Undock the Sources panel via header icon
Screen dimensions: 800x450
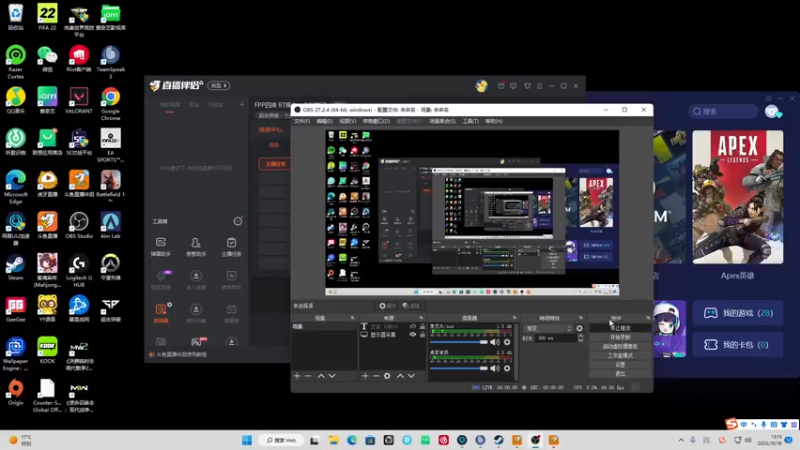(x=421, y=318)
